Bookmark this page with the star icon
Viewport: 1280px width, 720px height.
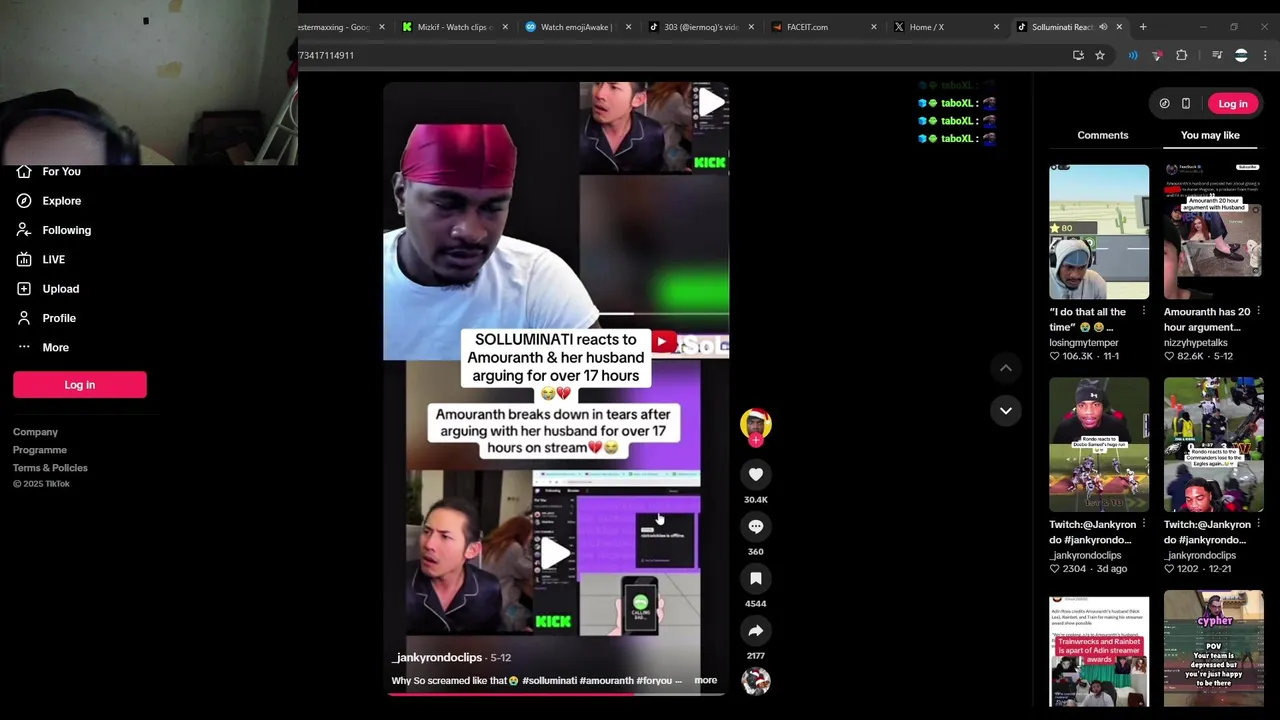[1100, 56]
